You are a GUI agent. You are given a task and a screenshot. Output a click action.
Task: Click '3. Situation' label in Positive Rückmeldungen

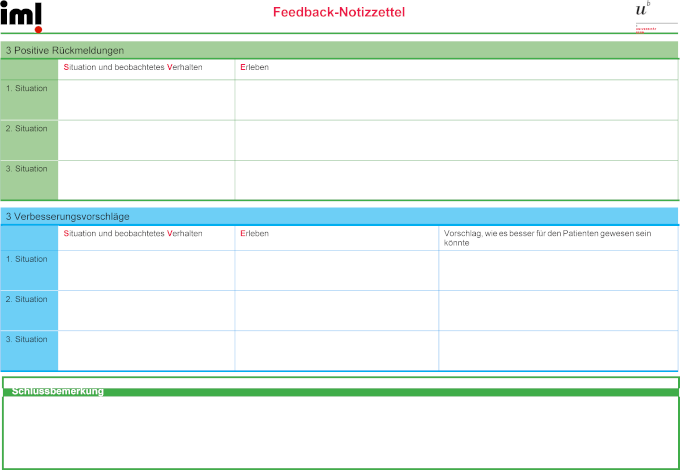[26, 169]
